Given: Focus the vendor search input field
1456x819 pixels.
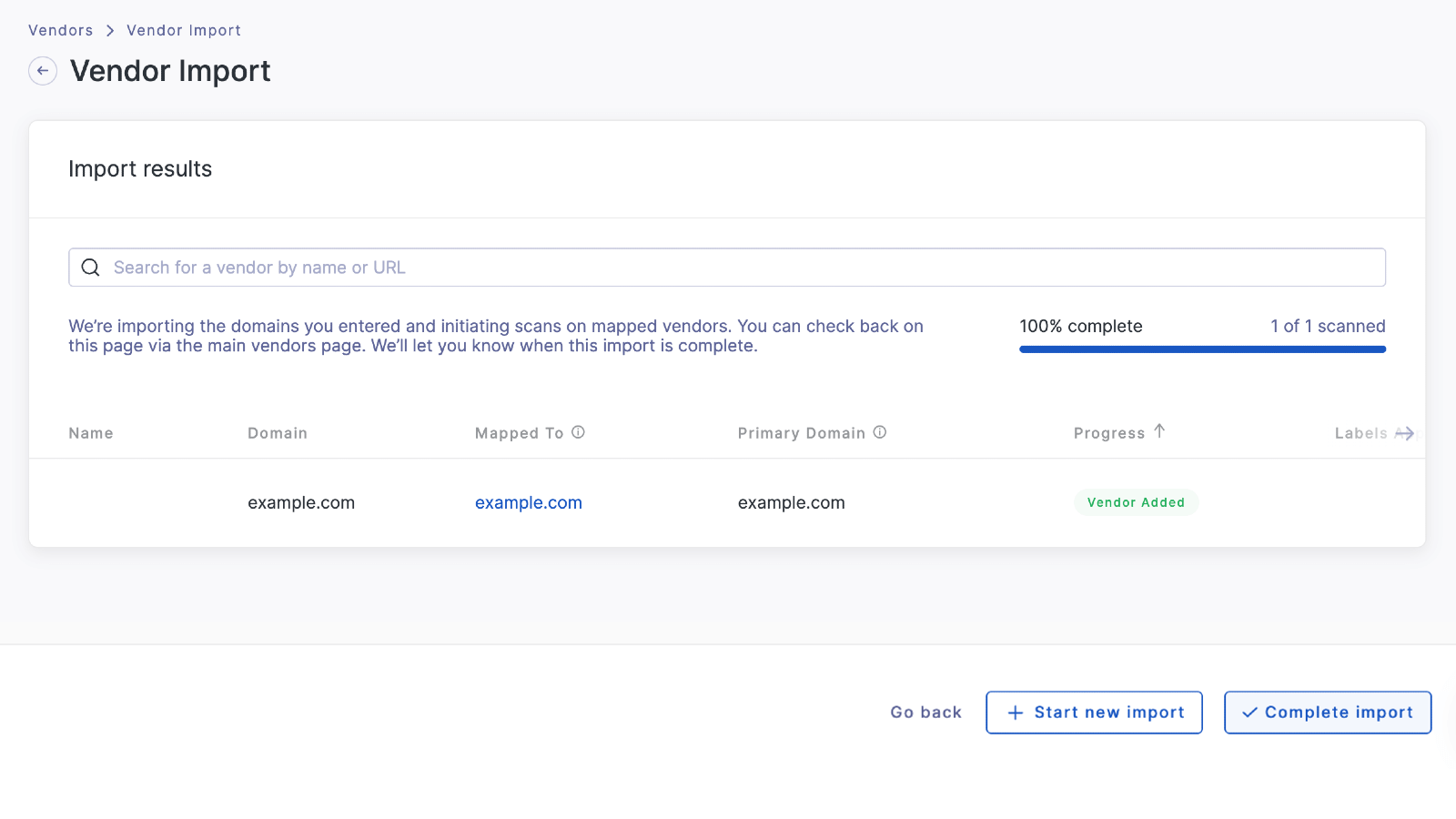Looking at the screenshot, I should [727, 268].
